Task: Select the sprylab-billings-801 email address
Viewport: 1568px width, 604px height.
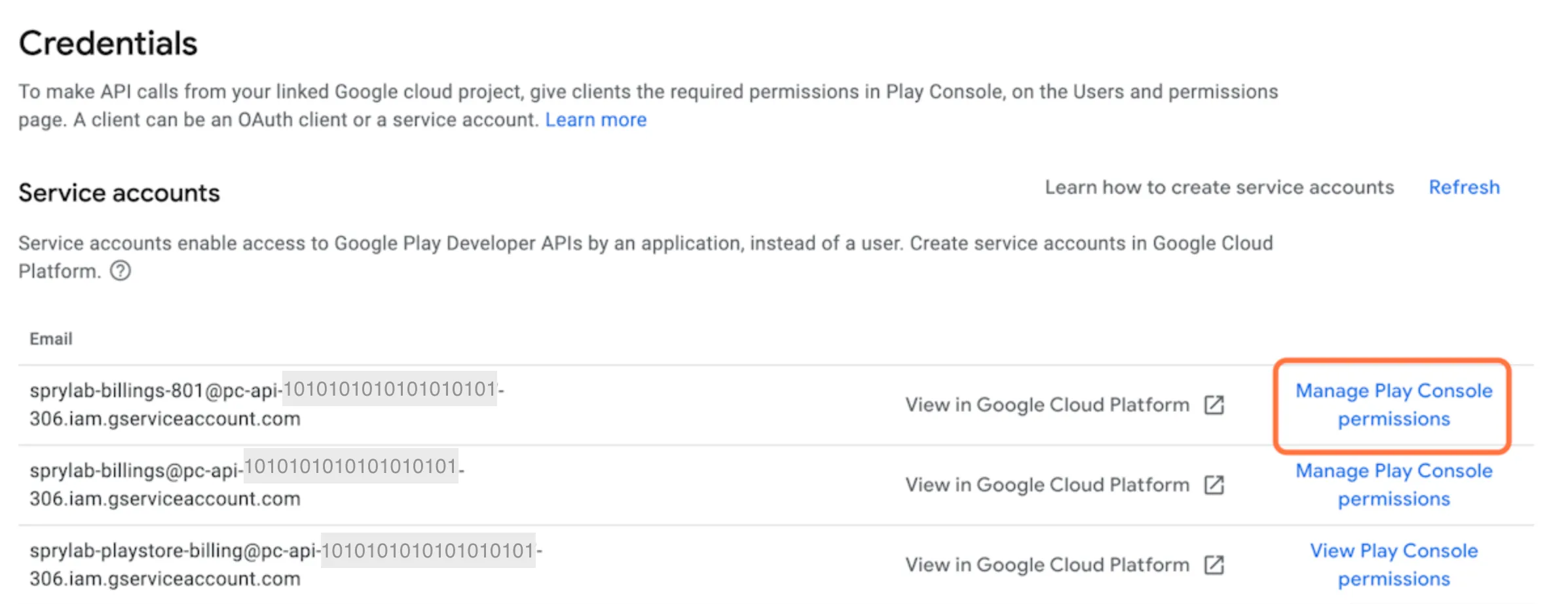Action: tap(267, 404)
